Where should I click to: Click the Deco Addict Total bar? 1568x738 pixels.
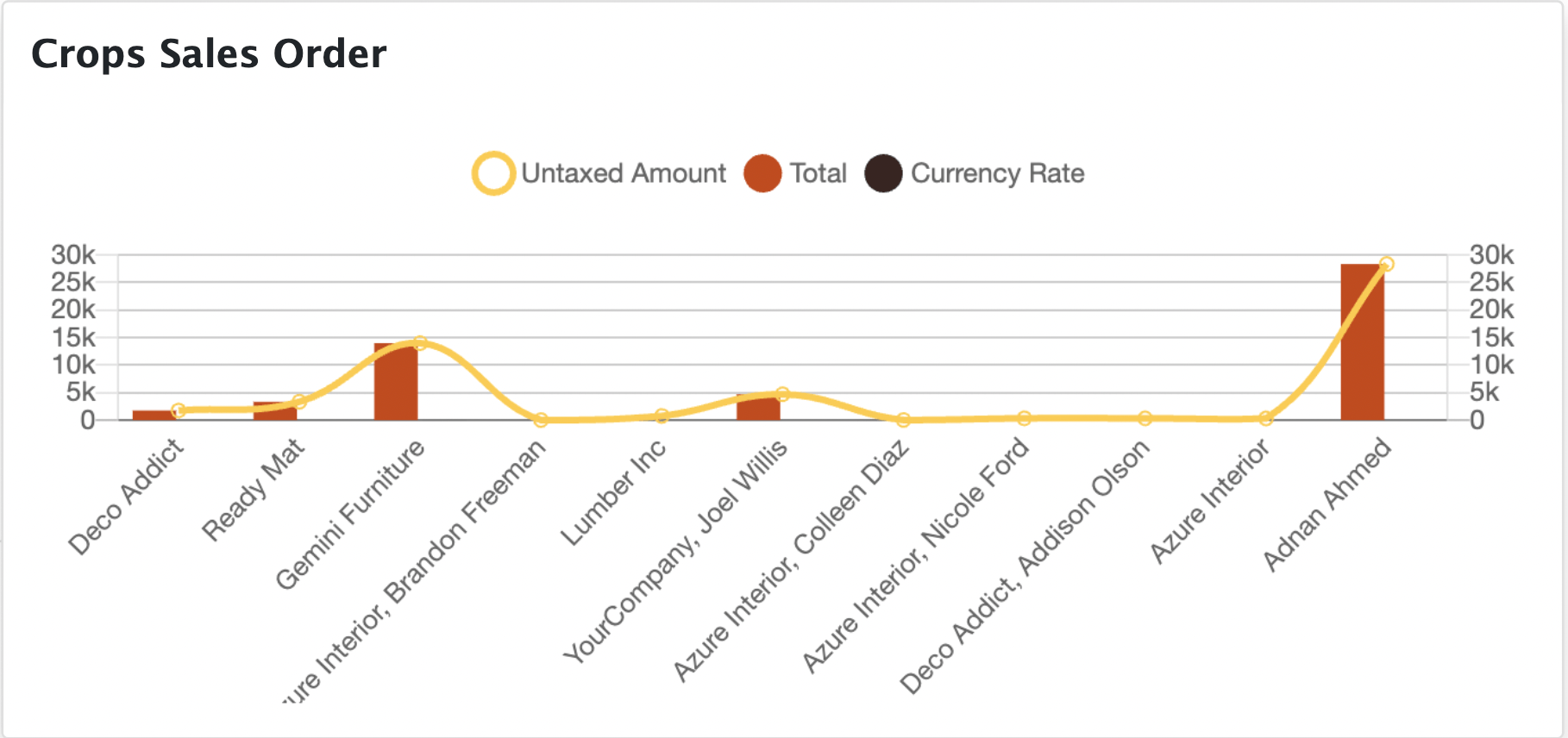[x=154, y=416]
